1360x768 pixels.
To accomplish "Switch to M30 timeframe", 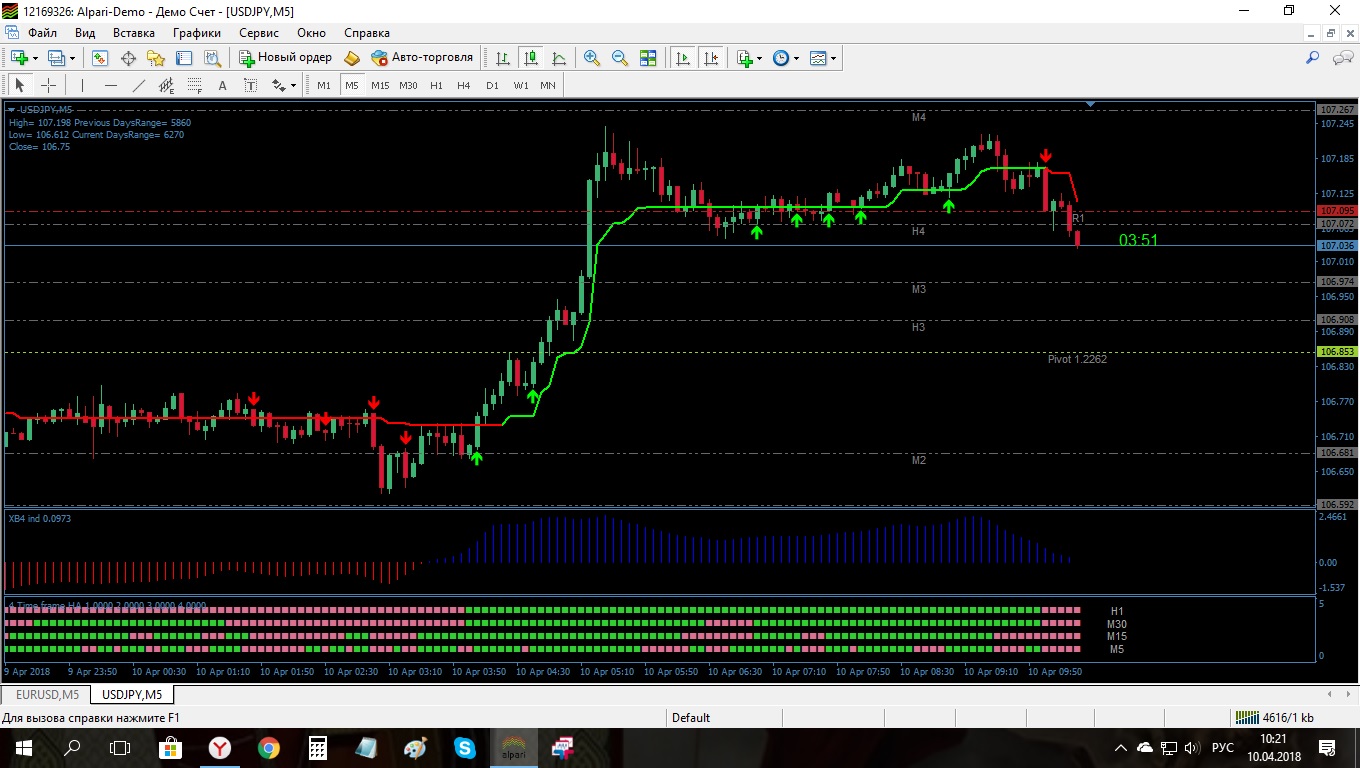I will coord(408,85).
